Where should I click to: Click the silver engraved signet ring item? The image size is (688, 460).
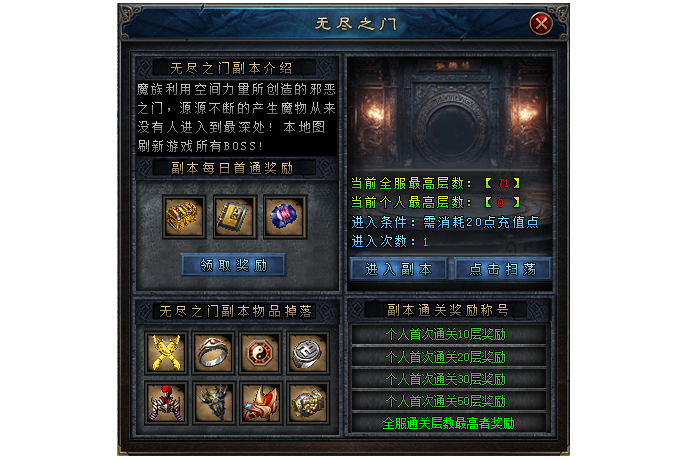coord(308,353)
